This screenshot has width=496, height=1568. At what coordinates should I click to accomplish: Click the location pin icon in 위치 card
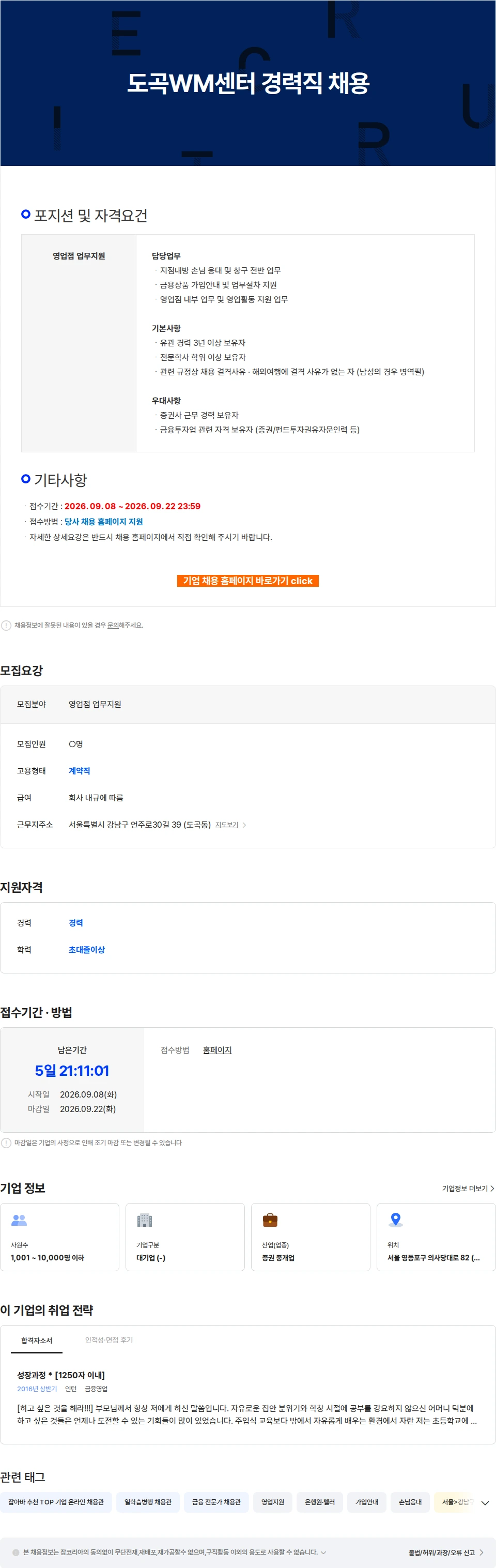click(x=396, y=1219)
